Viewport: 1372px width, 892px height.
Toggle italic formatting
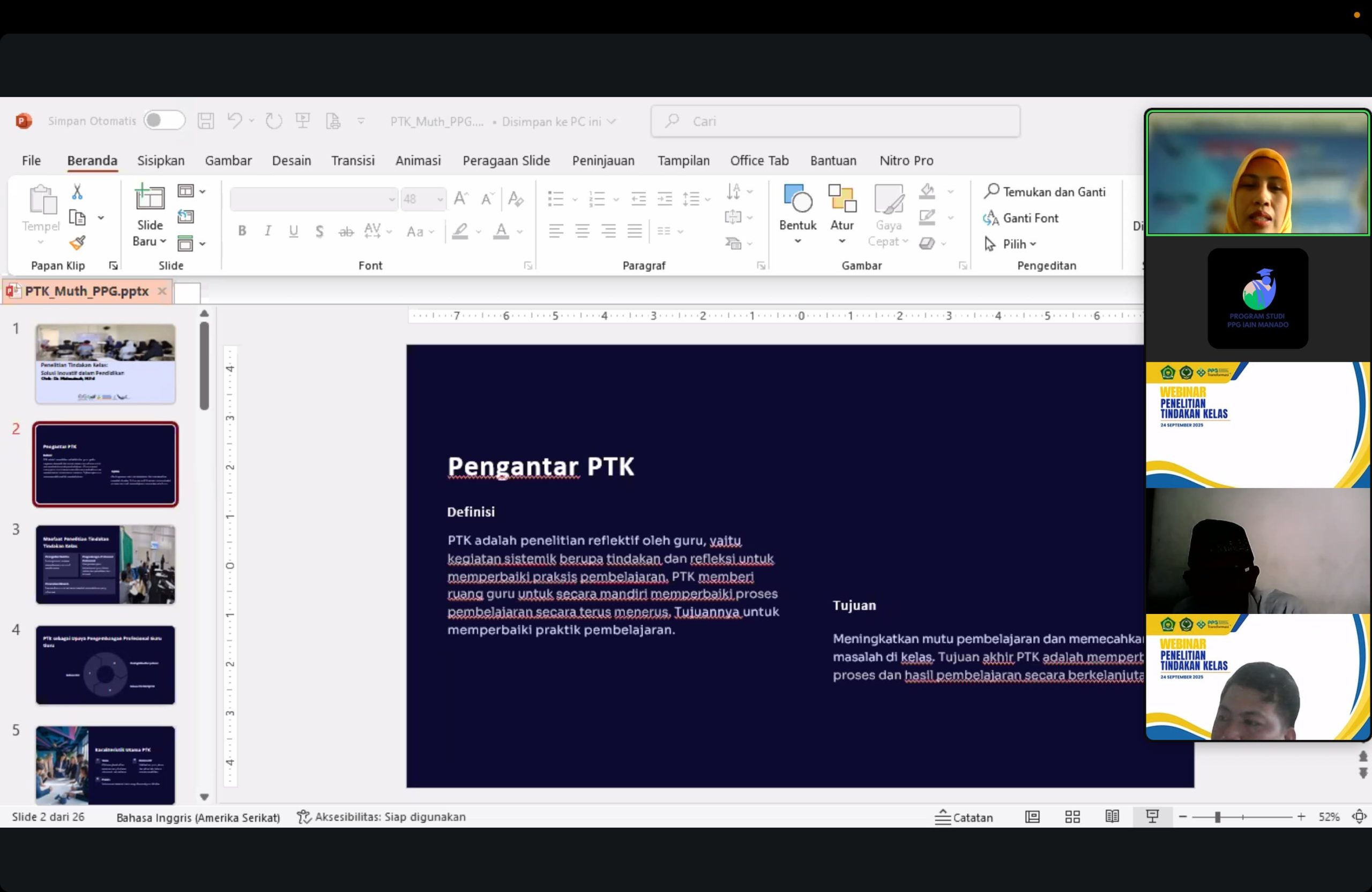pos(267,231)
